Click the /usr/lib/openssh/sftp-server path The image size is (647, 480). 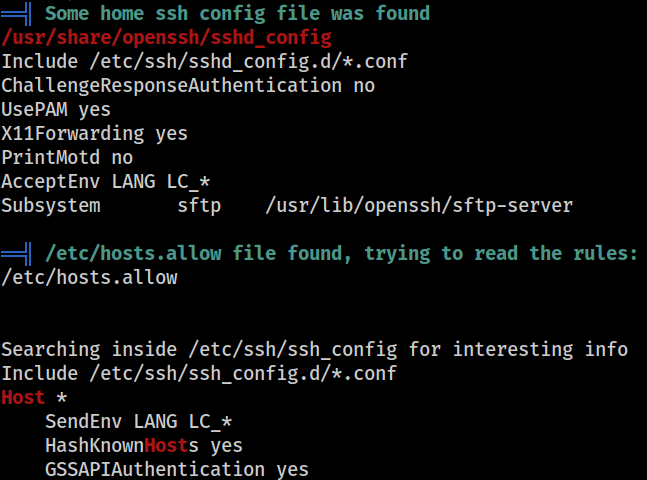[419, 206]
